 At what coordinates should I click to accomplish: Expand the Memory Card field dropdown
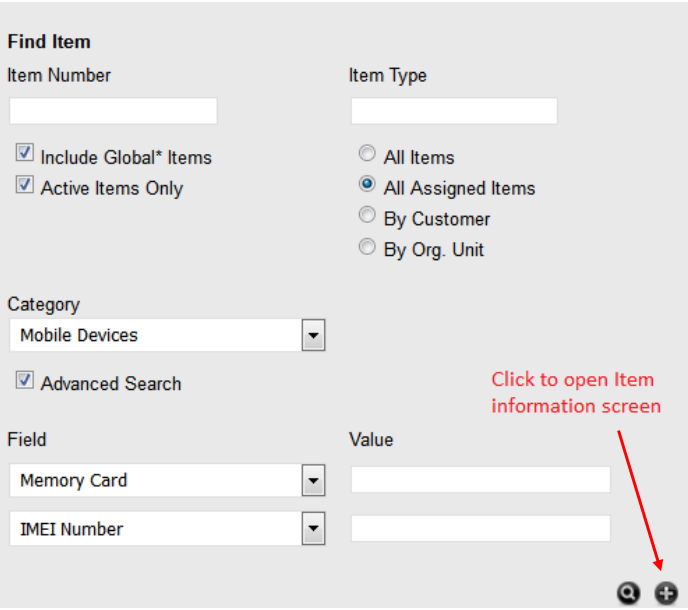314,481
